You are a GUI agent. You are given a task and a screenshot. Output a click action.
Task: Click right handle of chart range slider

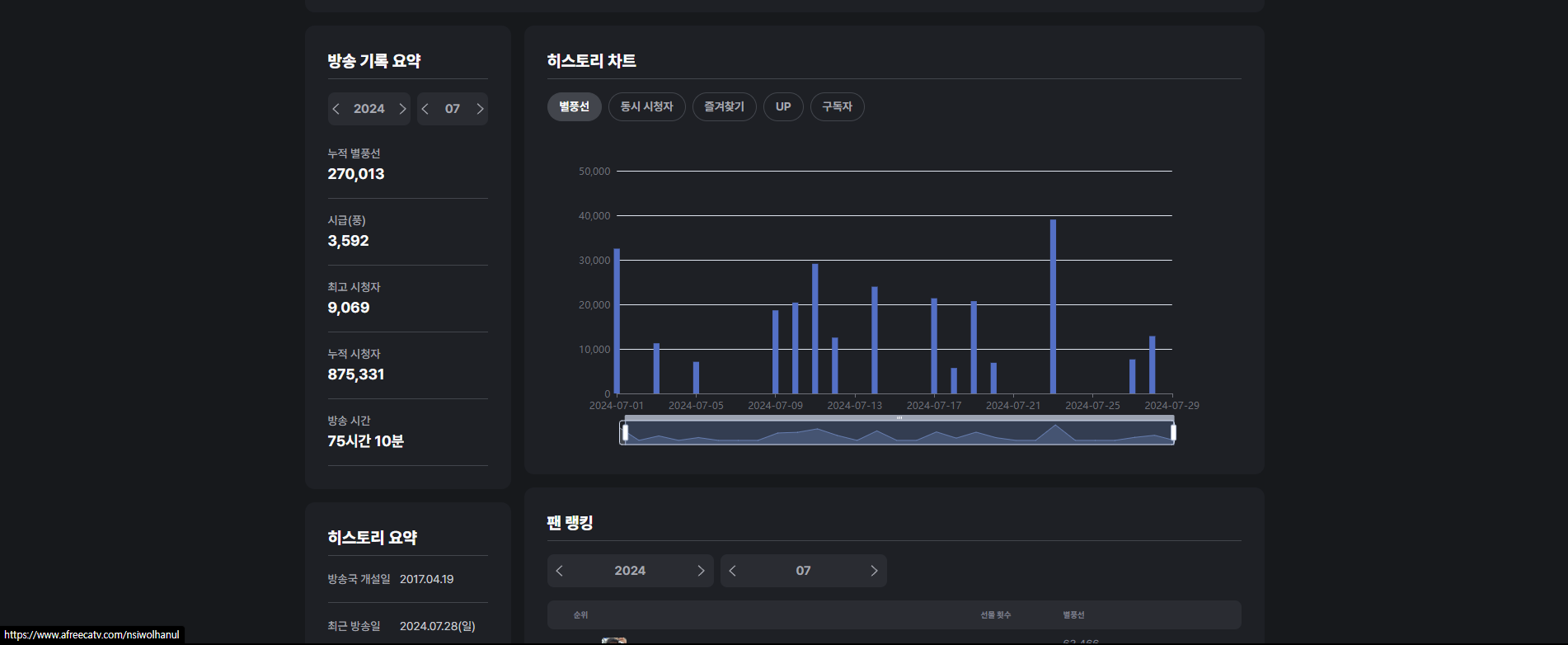(x=1173, y=432)
